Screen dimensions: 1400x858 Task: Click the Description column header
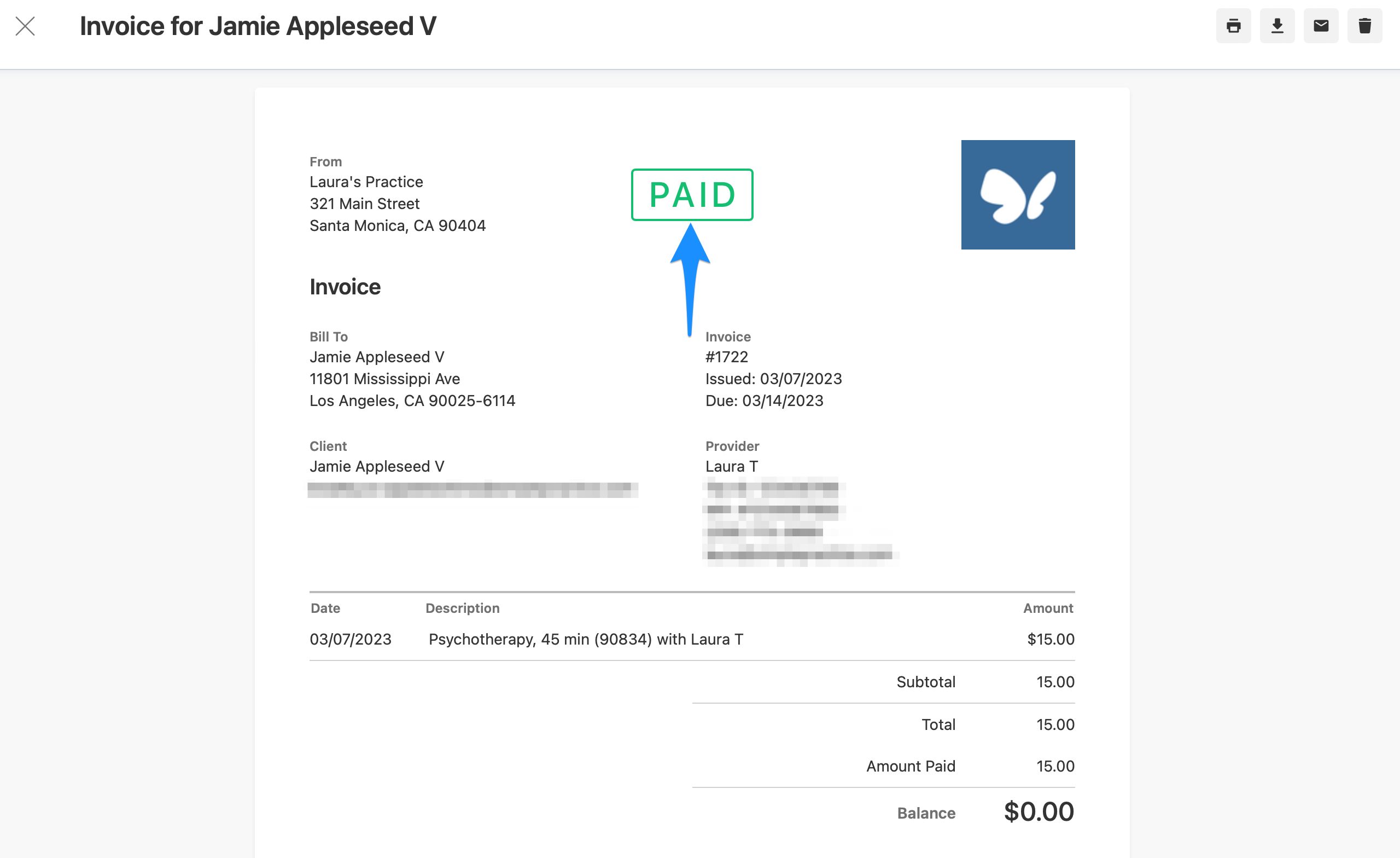click(463, 608)
